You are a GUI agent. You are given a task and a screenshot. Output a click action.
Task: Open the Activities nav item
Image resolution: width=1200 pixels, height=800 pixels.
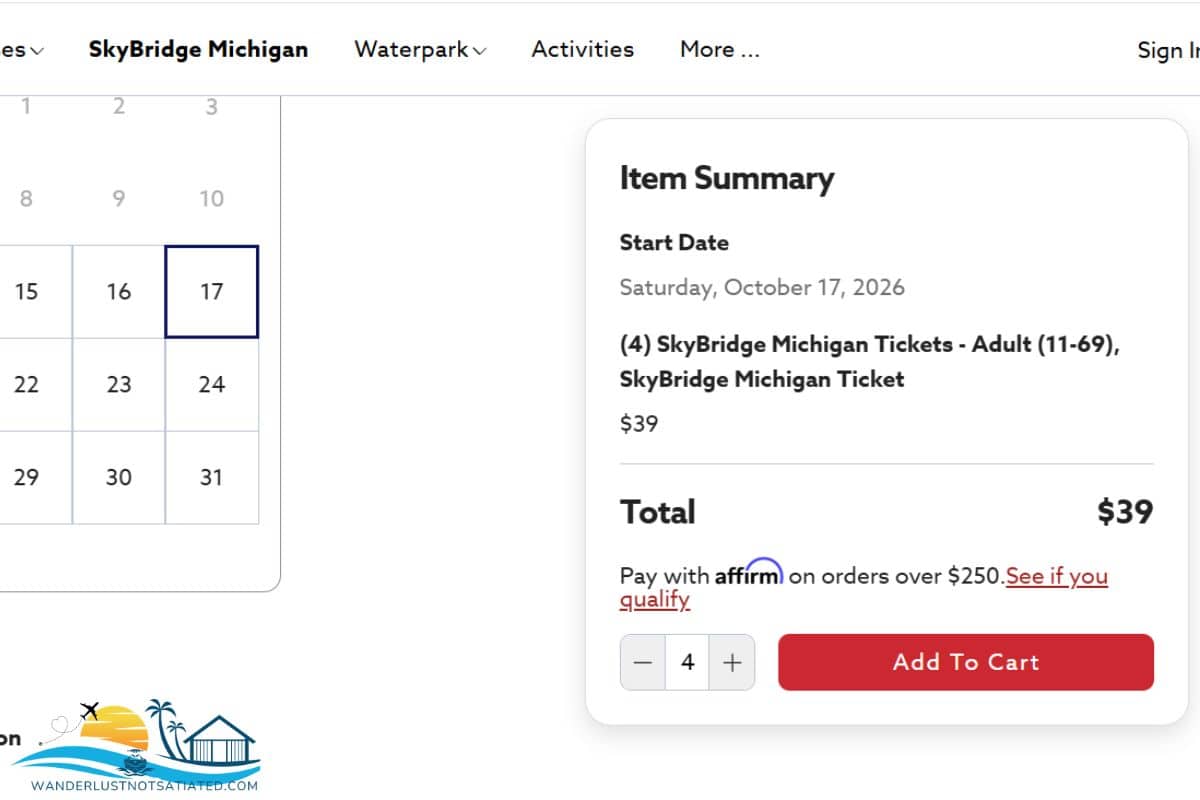[x=582, y=49]
